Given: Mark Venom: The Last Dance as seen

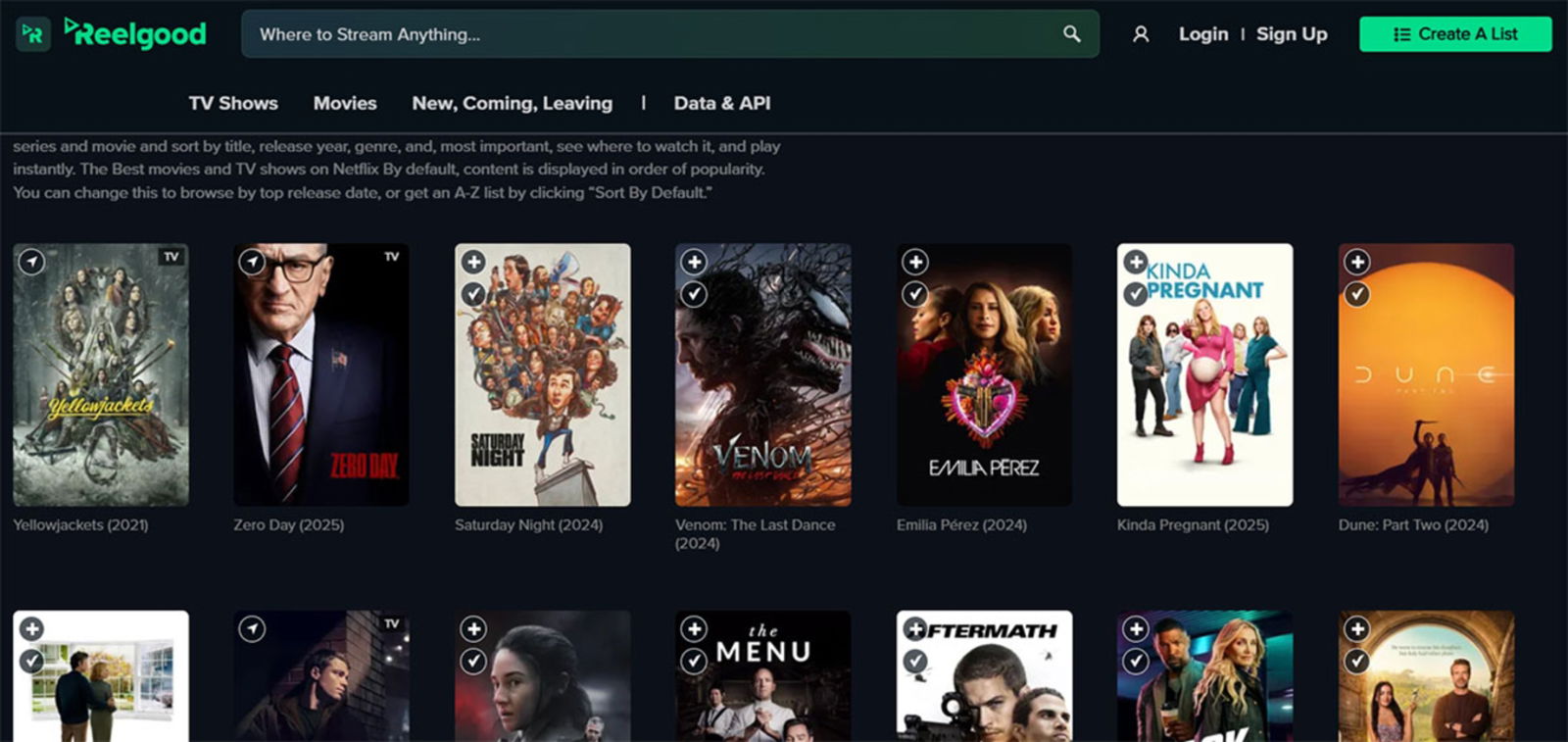Looking at the screenshot, I should (x=694, y=294).
